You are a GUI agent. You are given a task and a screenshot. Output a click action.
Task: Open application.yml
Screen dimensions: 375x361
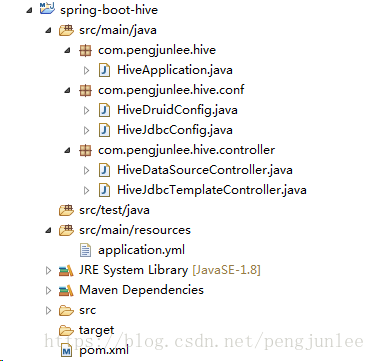pos(141,250)
